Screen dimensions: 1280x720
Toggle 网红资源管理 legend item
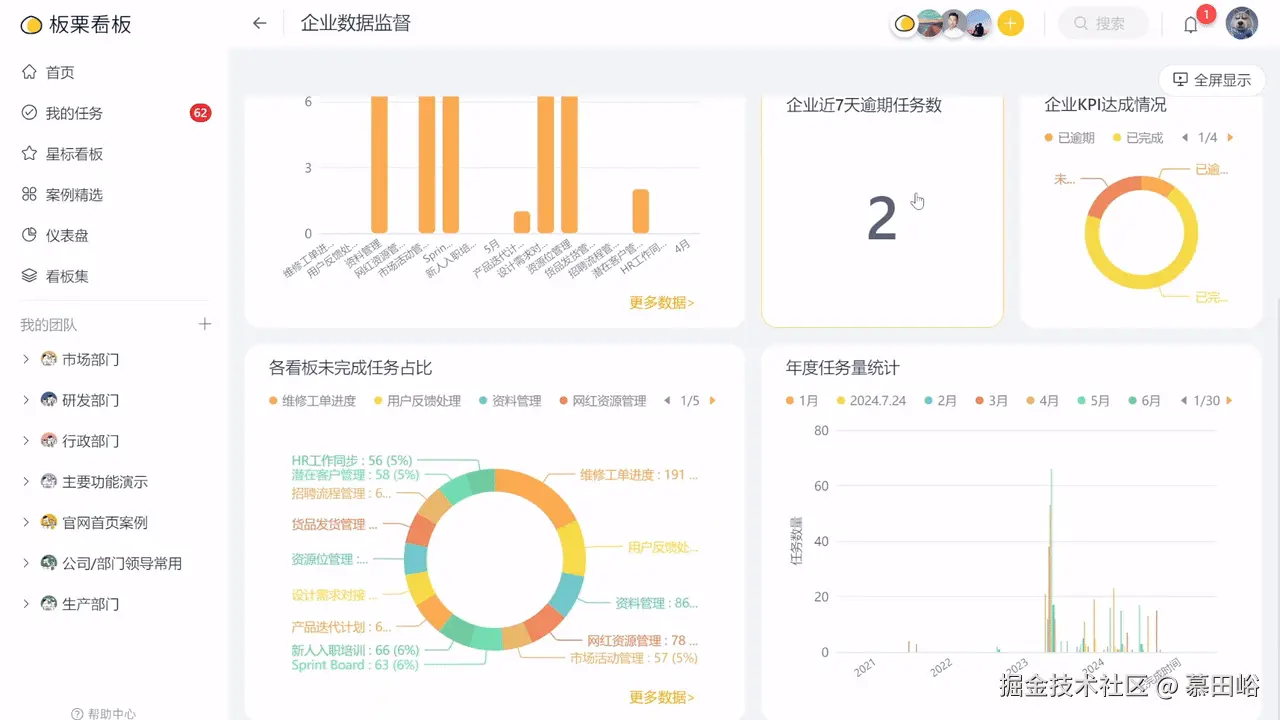click(x=603, y=401)
